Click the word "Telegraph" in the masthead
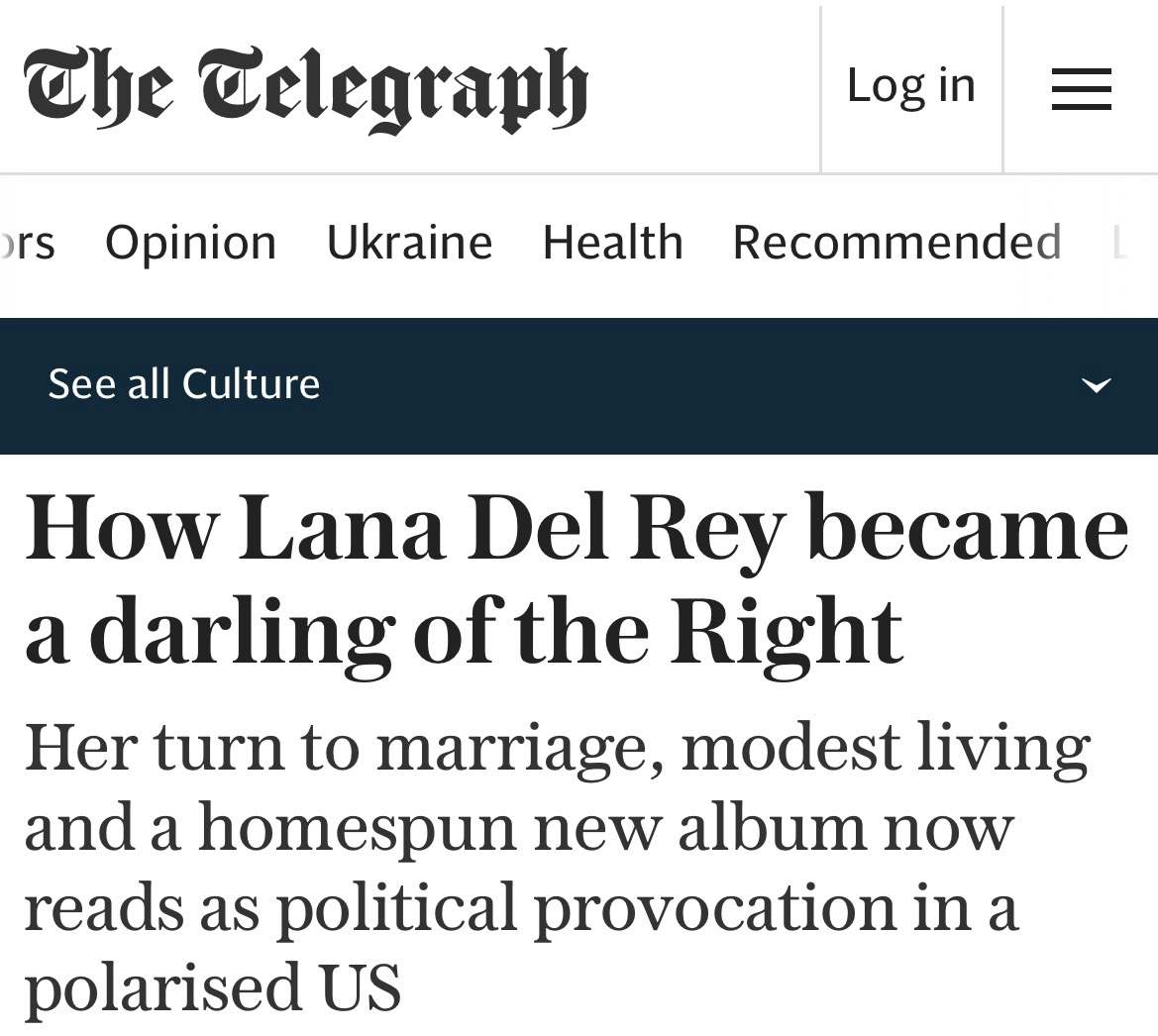 [x=393, y=89]
